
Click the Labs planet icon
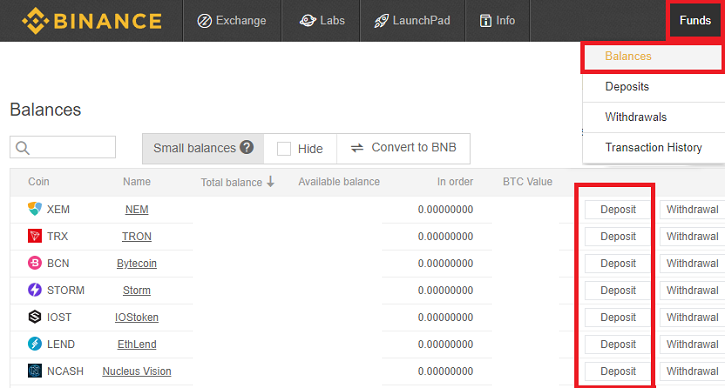(x=307, y=21)
